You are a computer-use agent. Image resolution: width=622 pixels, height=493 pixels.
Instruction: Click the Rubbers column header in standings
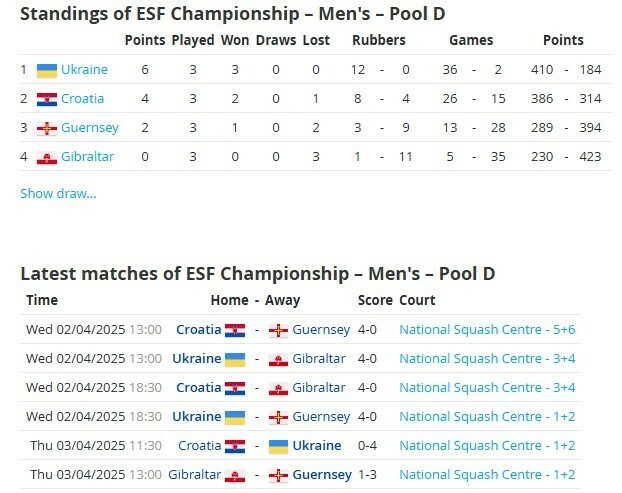click(x=379, y=41)
